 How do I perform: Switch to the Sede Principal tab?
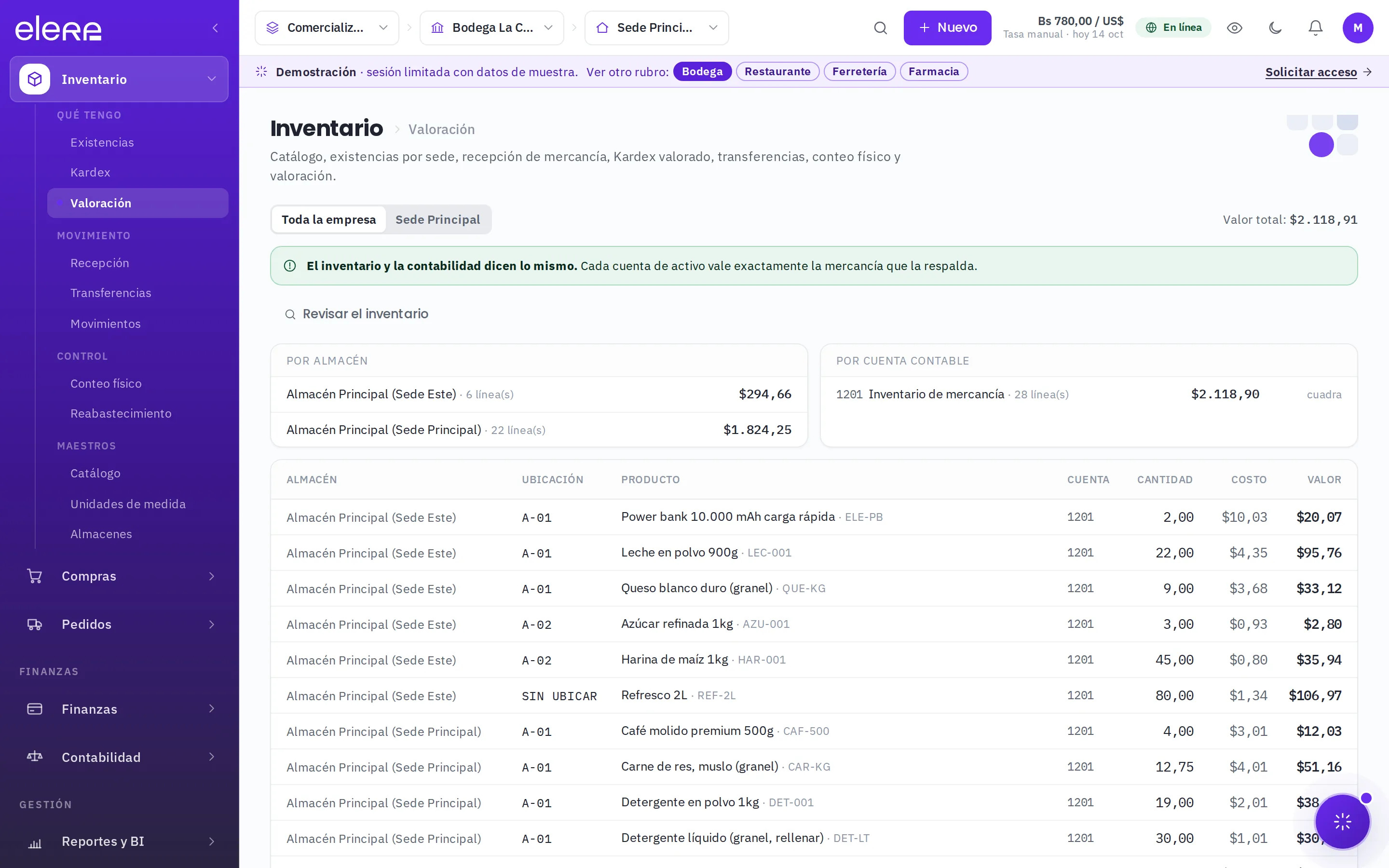pyautogui.click(x=437, y=219)
